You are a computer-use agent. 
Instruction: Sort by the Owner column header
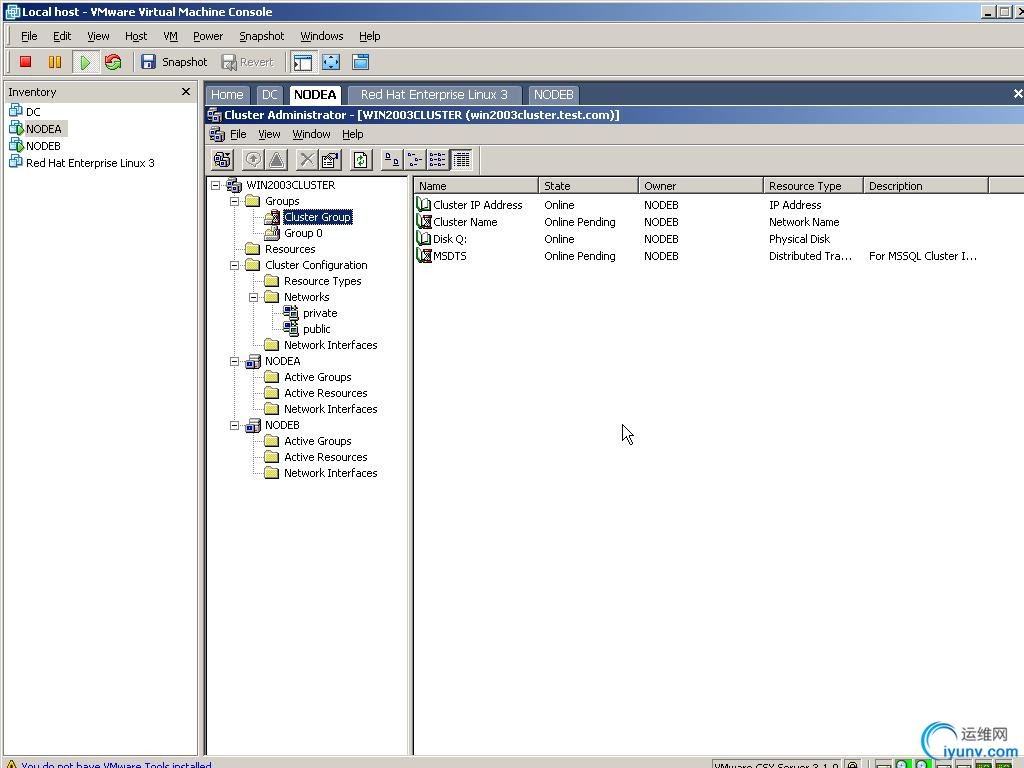point(701,186)
